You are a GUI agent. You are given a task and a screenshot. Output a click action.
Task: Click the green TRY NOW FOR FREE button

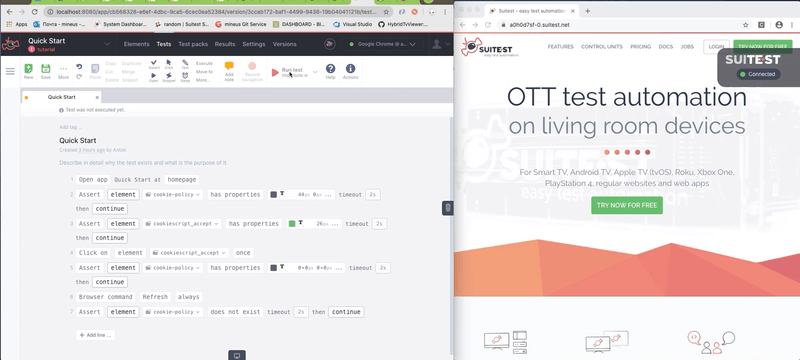click(627, 205)
